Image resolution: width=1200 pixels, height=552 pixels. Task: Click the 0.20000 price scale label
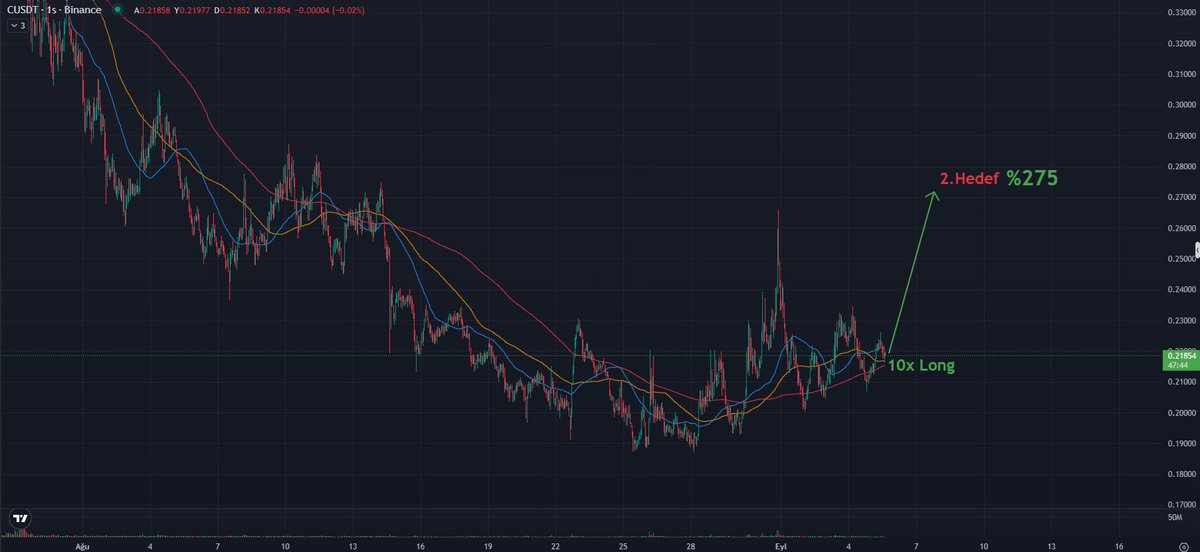click(x=1181, y=413)
